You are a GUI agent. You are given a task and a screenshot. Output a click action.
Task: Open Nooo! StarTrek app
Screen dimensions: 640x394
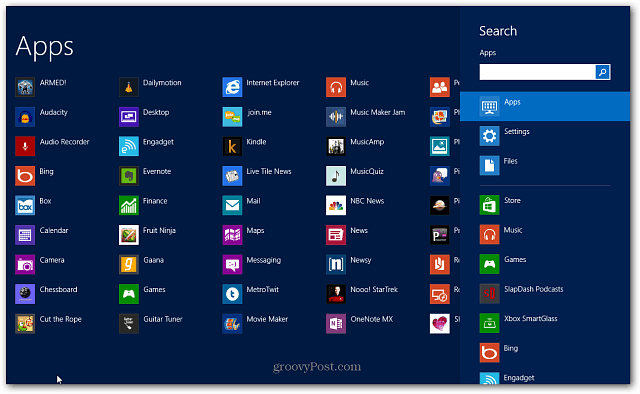pyautogui.click(x=336, y=294)
